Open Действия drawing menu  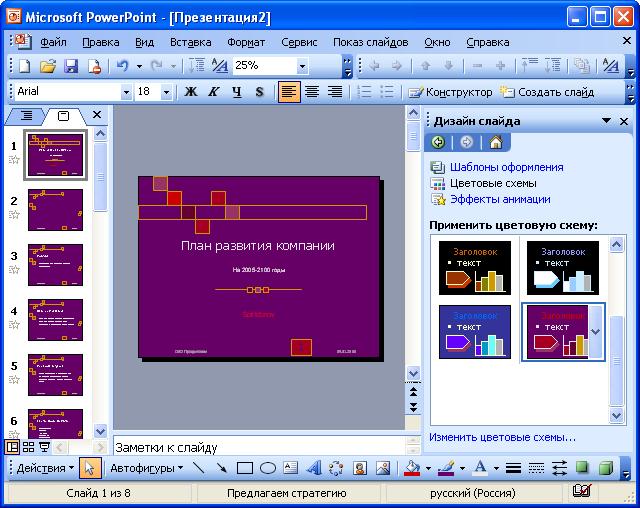pyautogui.click(x=45, y=468)
